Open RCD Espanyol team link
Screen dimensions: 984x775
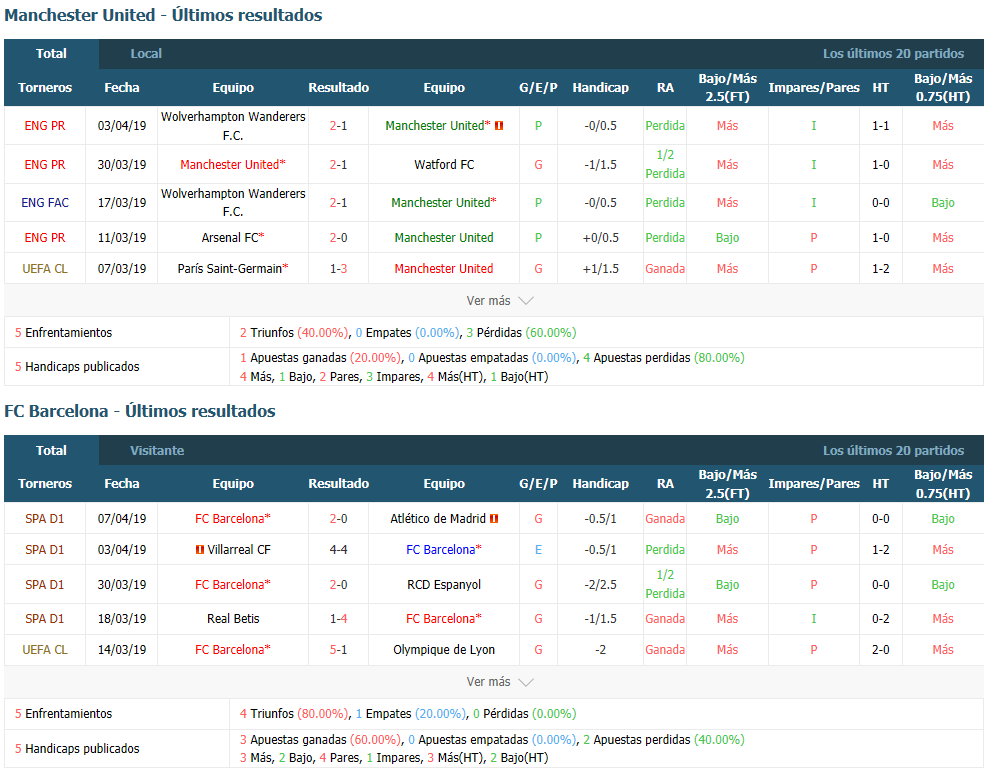(444, 585)
